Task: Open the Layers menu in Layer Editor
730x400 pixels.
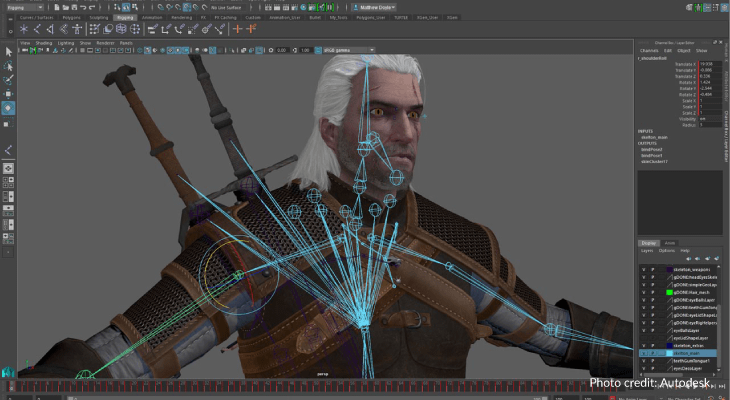Action: coord(645,250)
